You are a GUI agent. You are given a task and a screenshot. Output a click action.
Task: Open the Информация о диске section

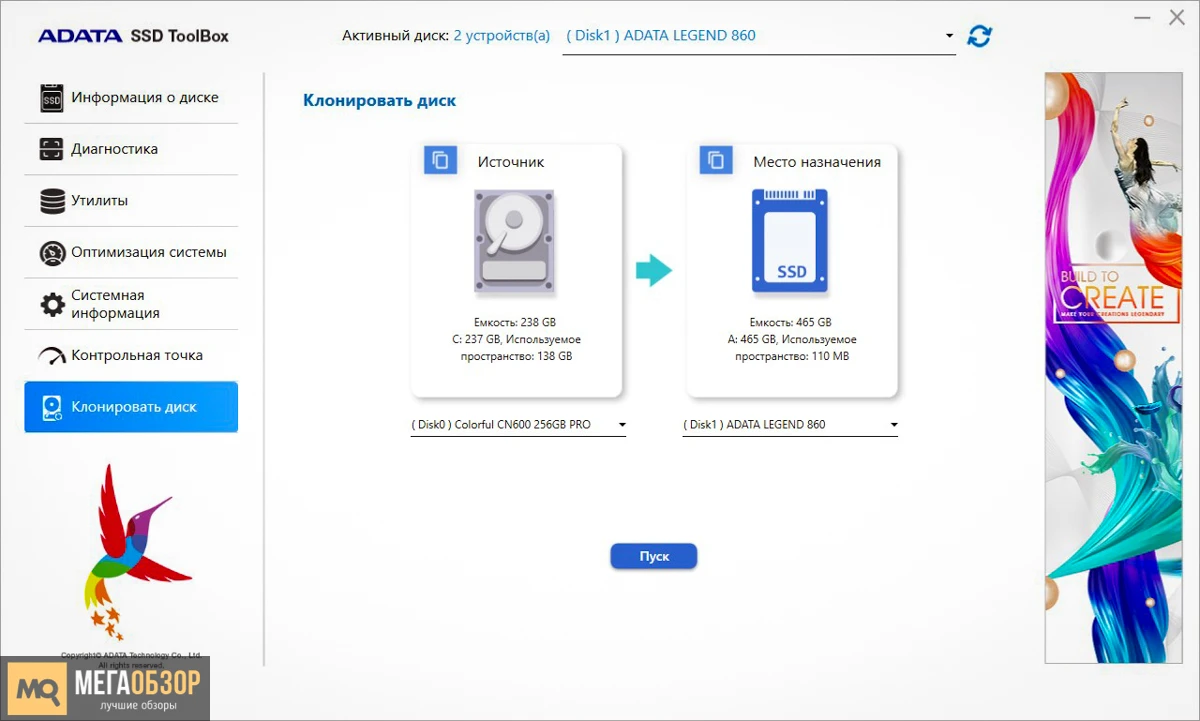point(131,98)
